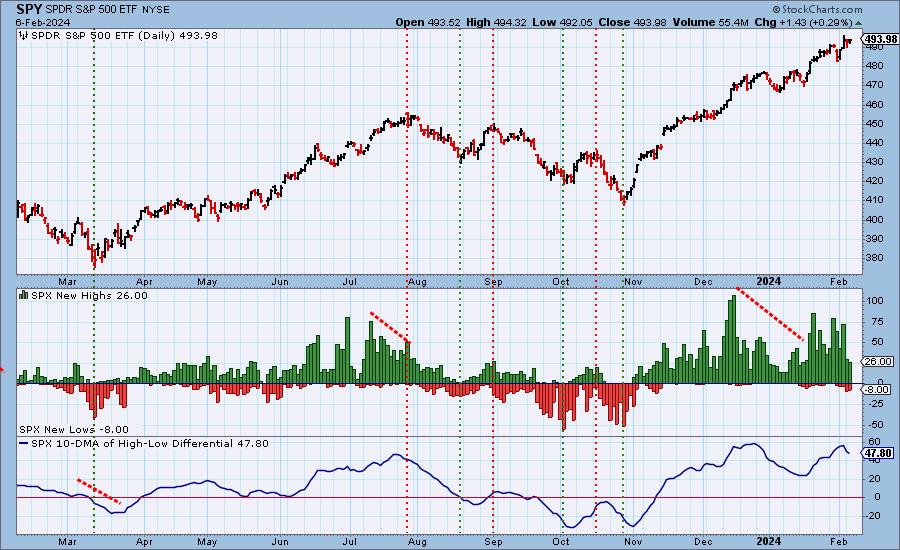900x550 pixels.
Task: Click the SPDR S&P 500 ETF (Daily) 493.98 legend
Action: pos(124,36)
